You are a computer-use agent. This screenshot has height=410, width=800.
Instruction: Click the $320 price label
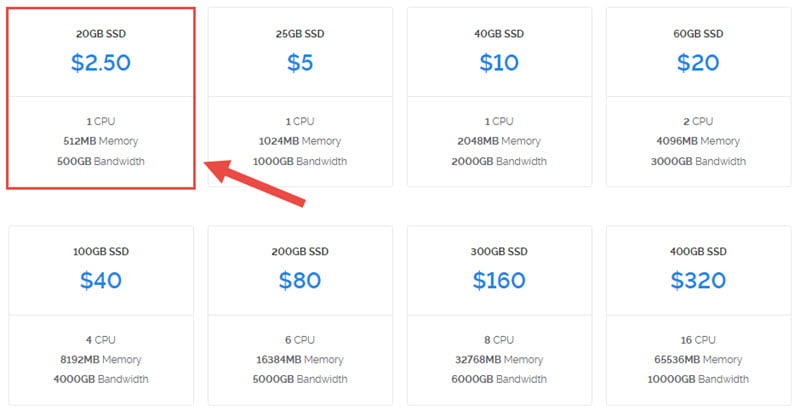pos(698,280)
